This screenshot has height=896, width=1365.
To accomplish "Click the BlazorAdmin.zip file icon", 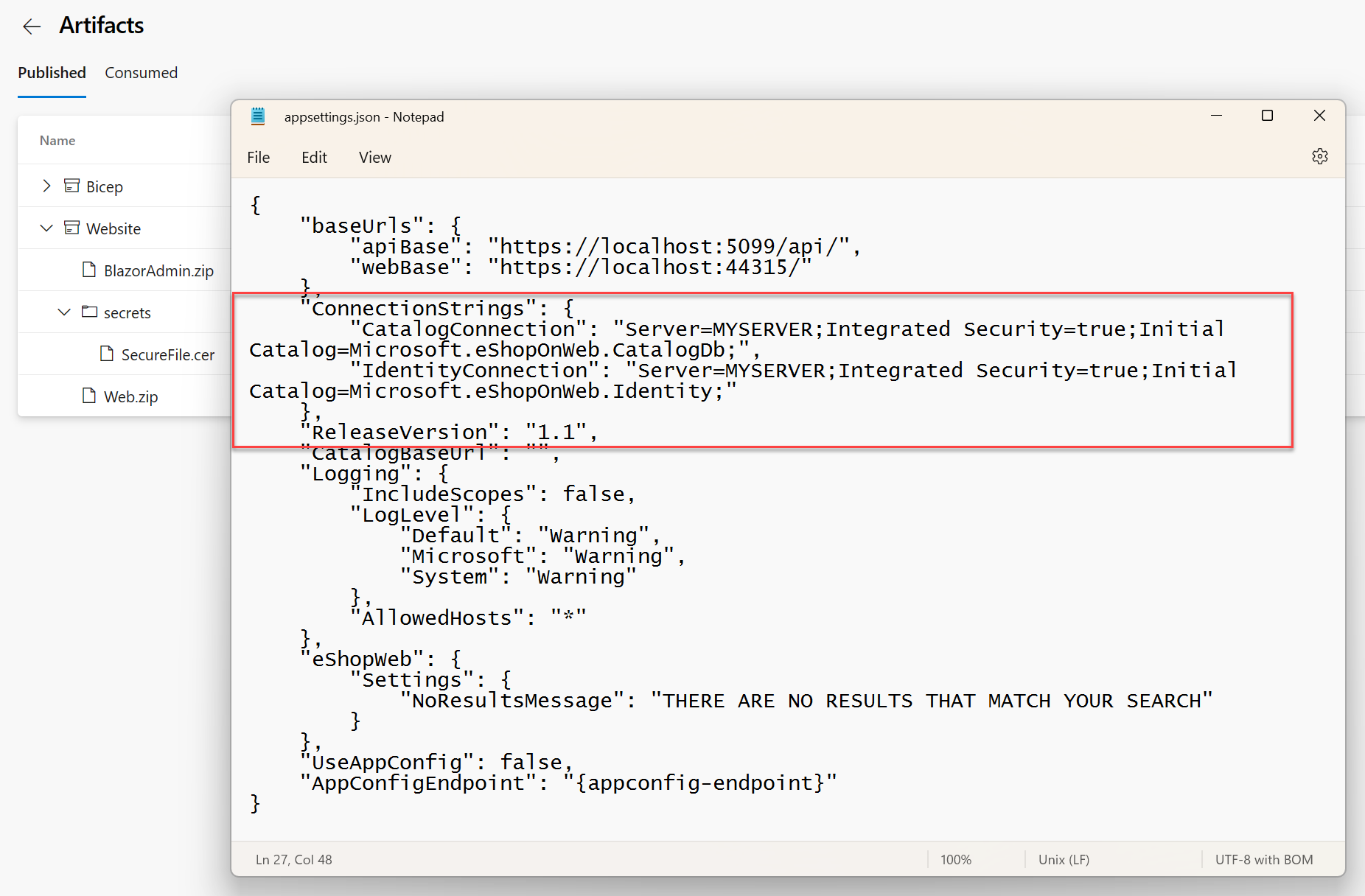I will pos(89,270).
